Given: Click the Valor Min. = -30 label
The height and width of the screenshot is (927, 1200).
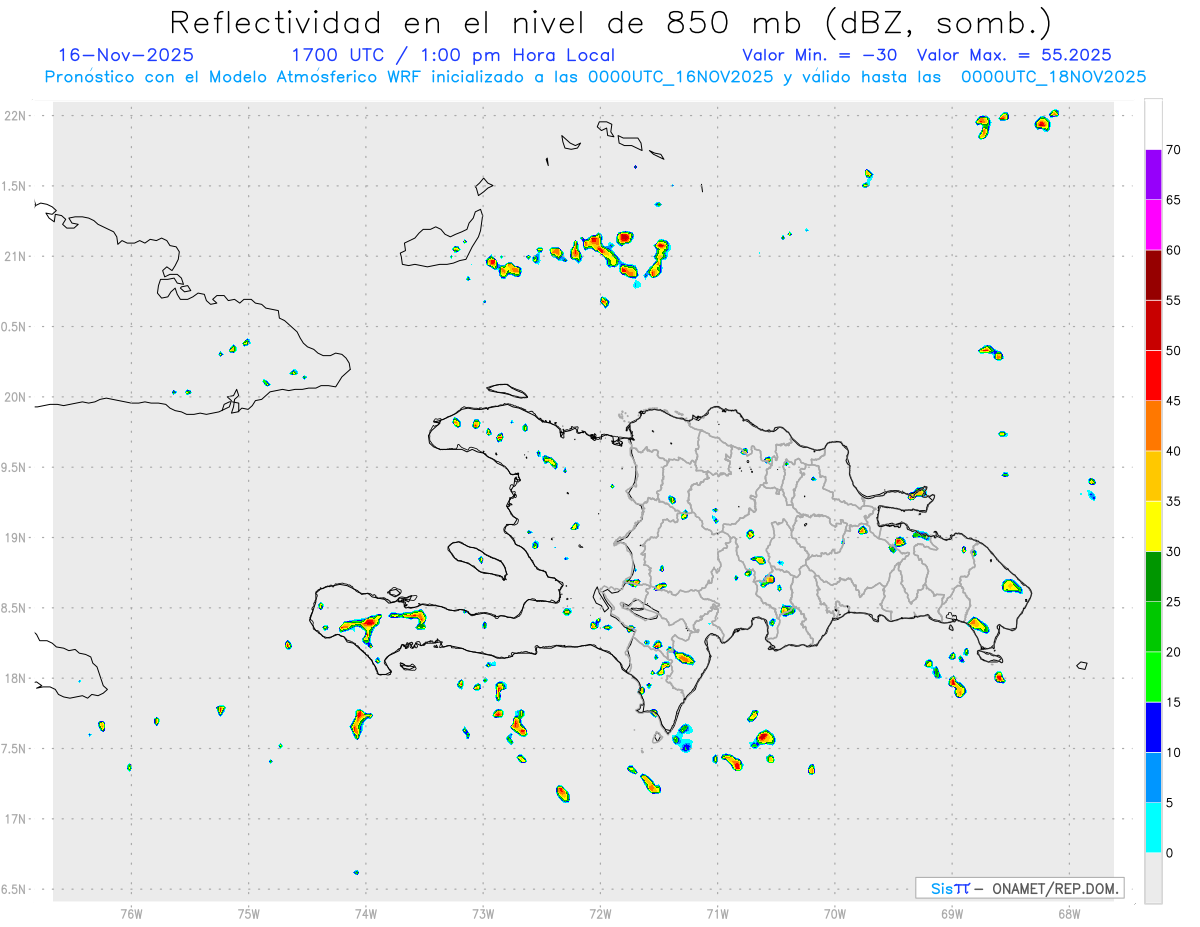Looking at the screenshot, I should [x=820, y=55].
